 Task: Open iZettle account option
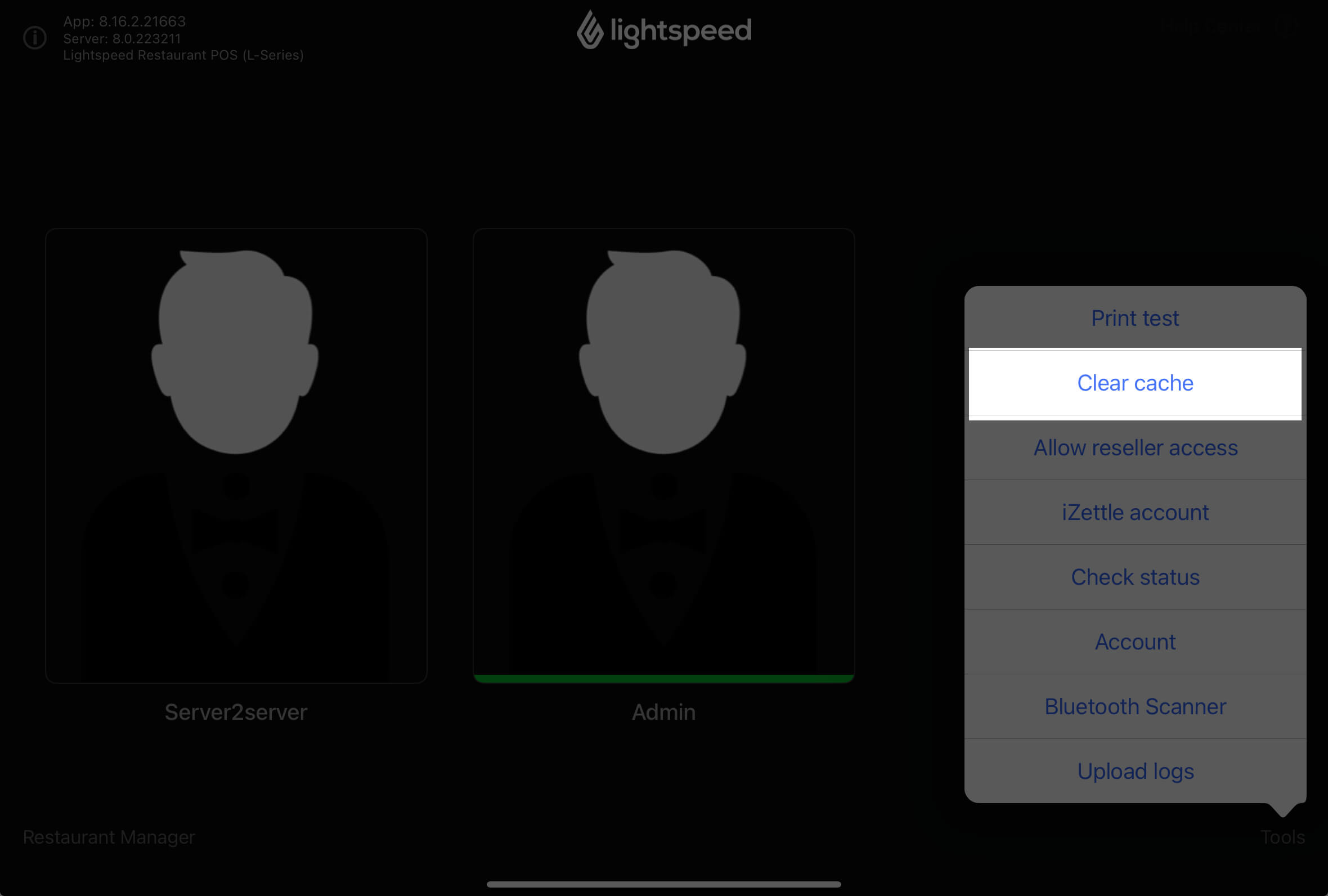click(1134, 512)
